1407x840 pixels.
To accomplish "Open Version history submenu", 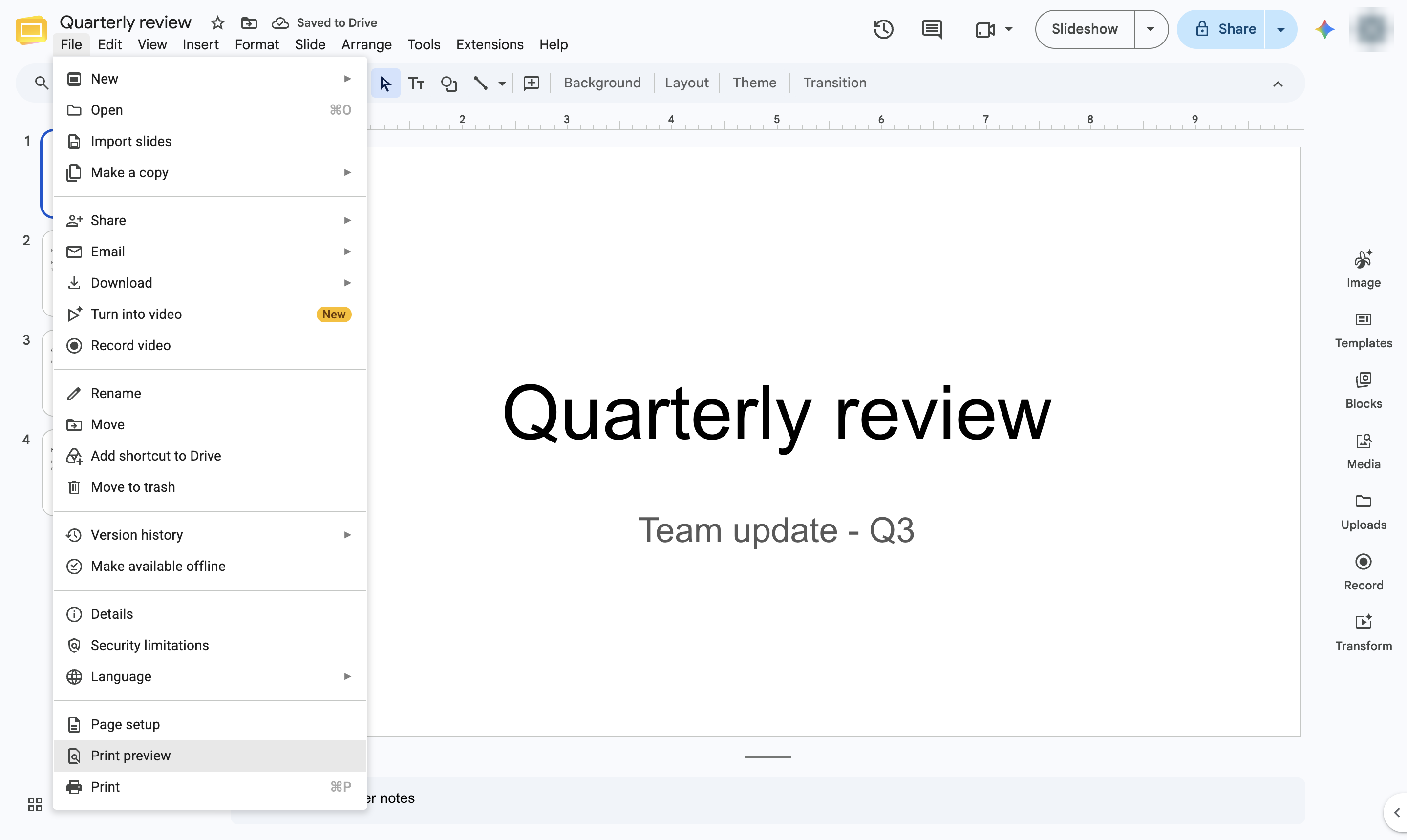I will click(x=210, y=535).
